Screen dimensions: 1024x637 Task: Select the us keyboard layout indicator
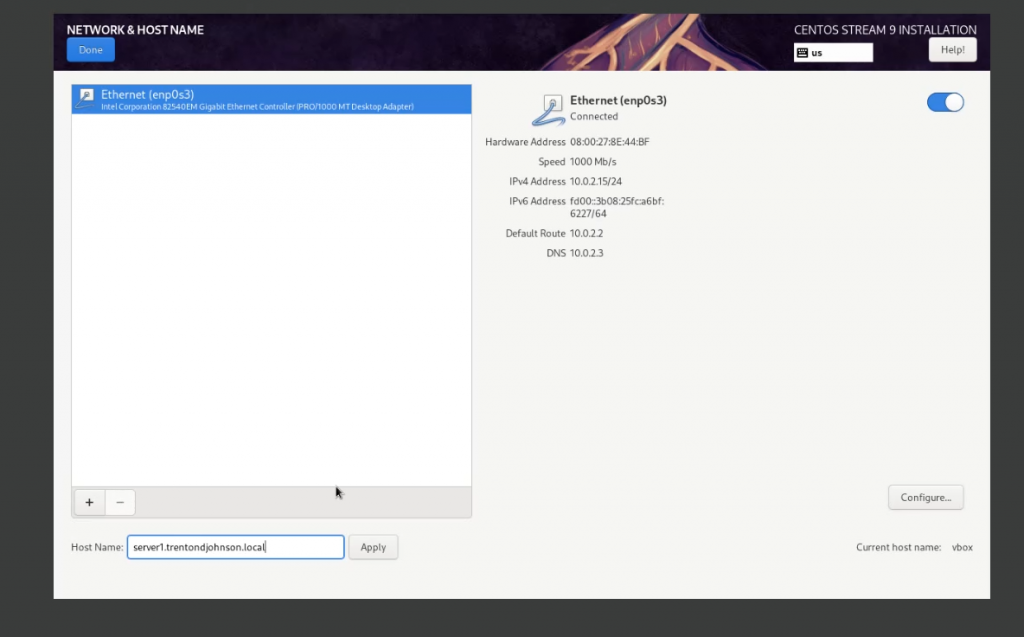pos(833,52)
